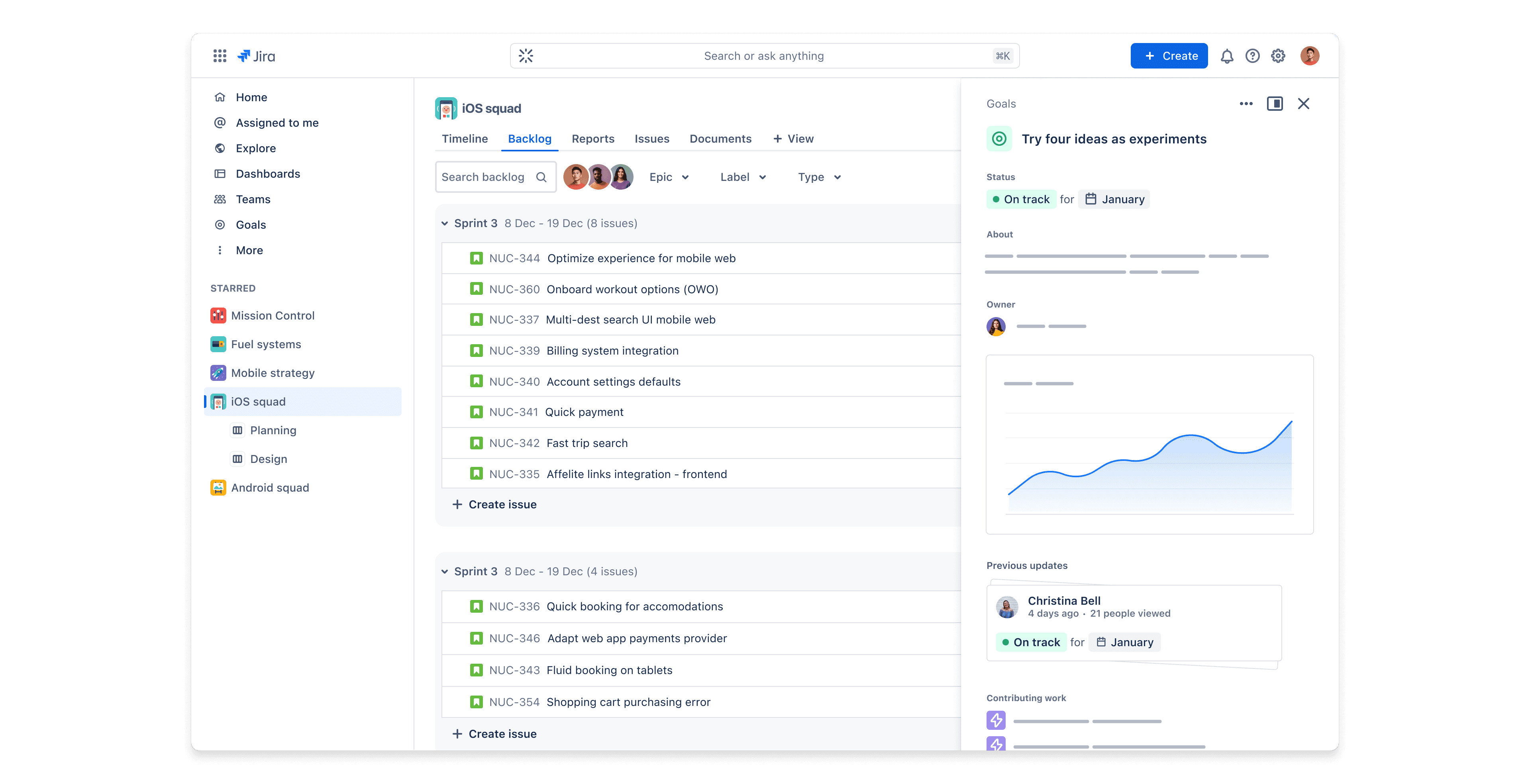The image size is (1530, 784).
Task: Filter backlog by first assignee avatar
Action: [x=575, y=177]
